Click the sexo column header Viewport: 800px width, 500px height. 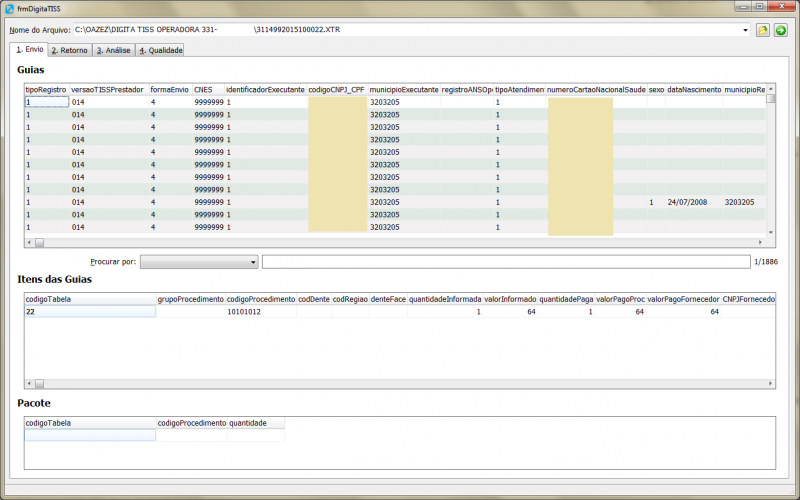(x=656, y=90)
